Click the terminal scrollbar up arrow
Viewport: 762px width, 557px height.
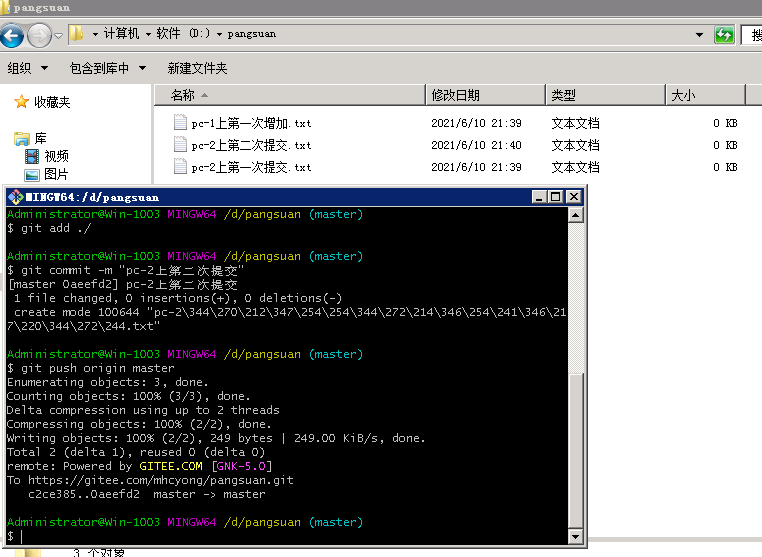(x=575, y=214)
